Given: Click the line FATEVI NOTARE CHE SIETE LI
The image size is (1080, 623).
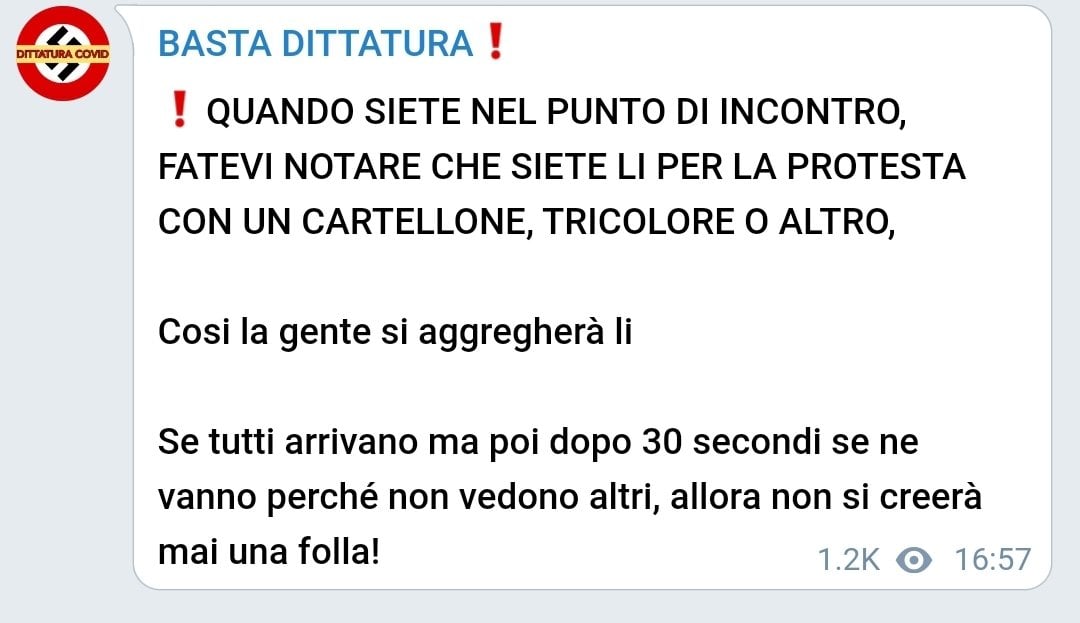Looking at the screenshot, I should point(561,167).
